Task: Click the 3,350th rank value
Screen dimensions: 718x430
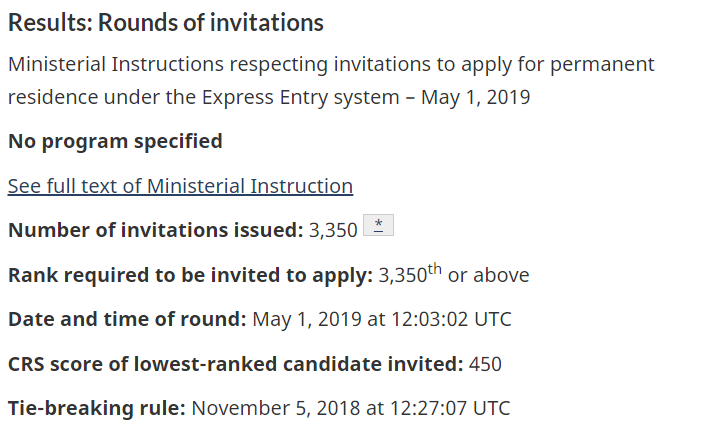Action: 402,275
